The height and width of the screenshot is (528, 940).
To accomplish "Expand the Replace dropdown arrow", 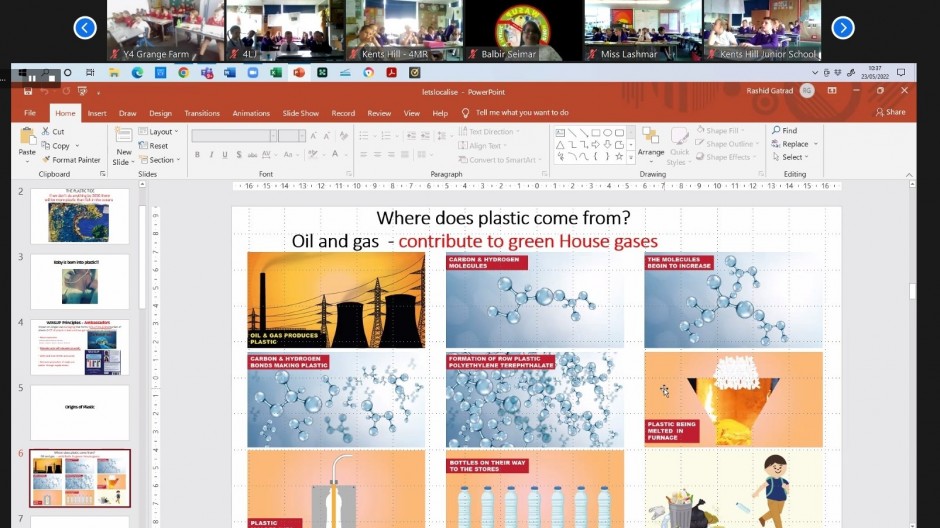I will click(816, 144).
